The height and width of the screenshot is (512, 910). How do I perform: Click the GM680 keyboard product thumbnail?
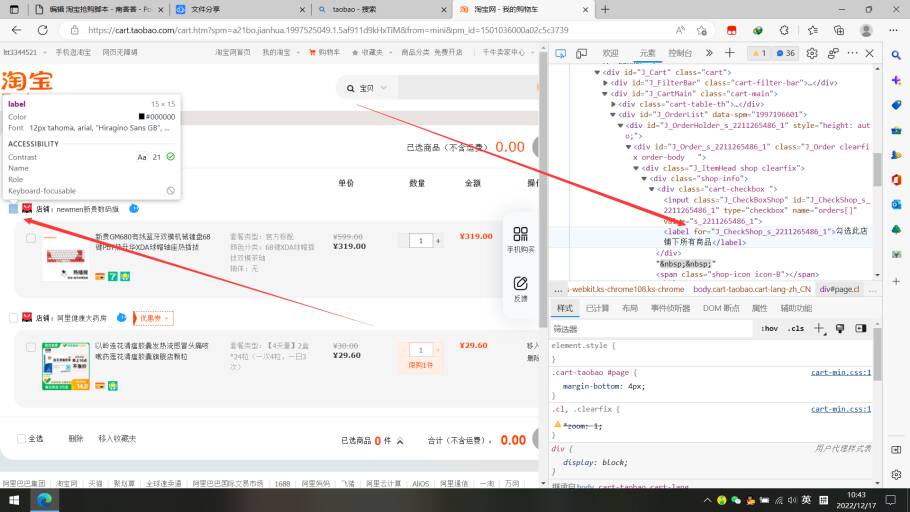[66, 259]
